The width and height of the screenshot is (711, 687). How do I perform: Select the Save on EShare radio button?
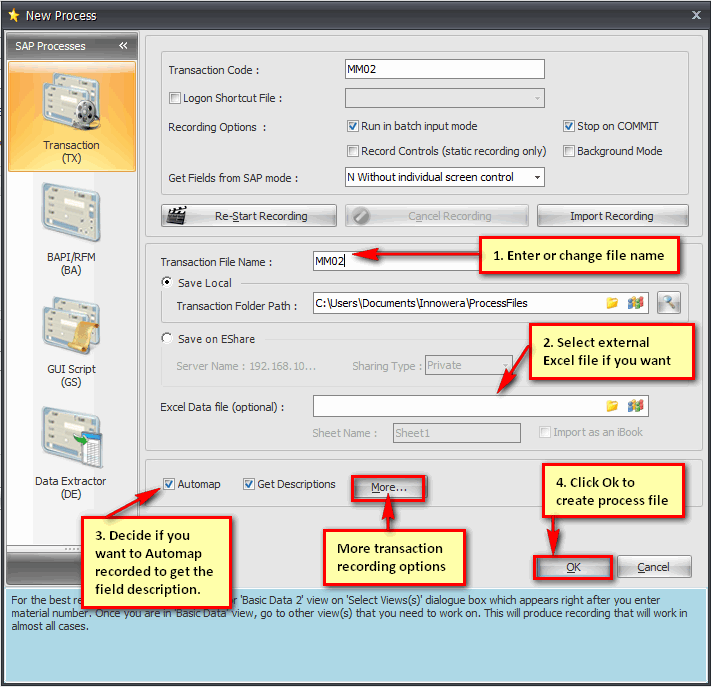167,339
